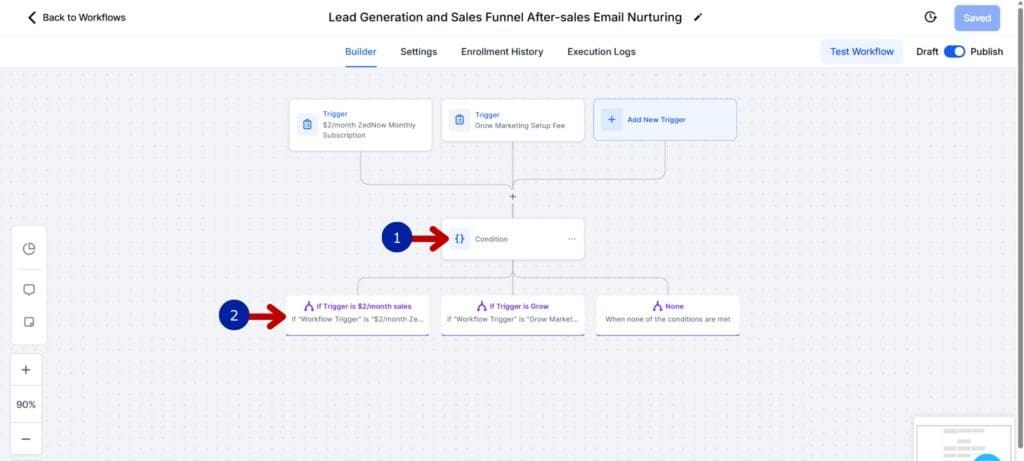Go back using the Back to Workflows arrow
This screenshot has height=461, width=1024.
tap(31, 18)
